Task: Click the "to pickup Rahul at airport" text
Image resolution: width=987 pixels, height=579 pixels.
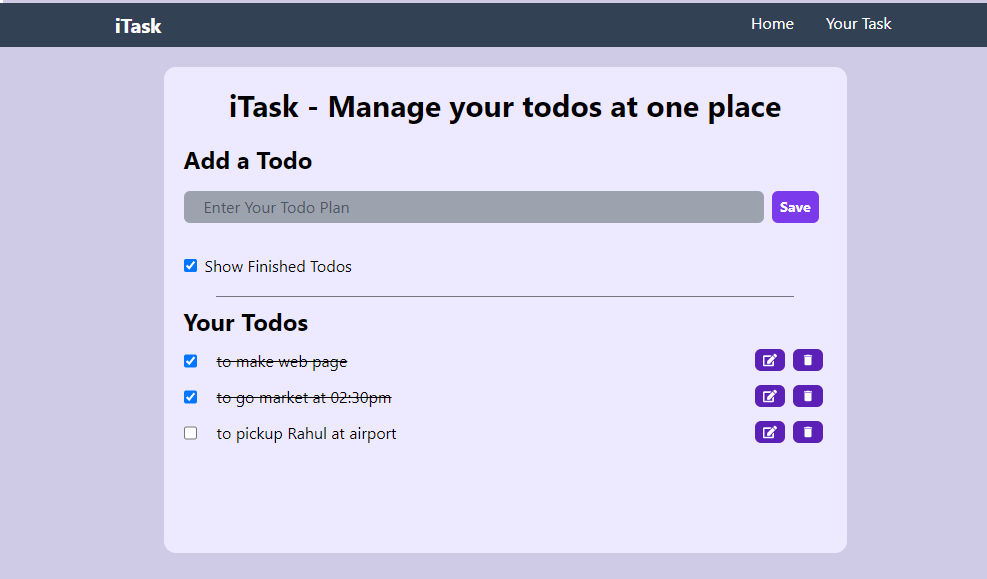Action: [306, 433]
